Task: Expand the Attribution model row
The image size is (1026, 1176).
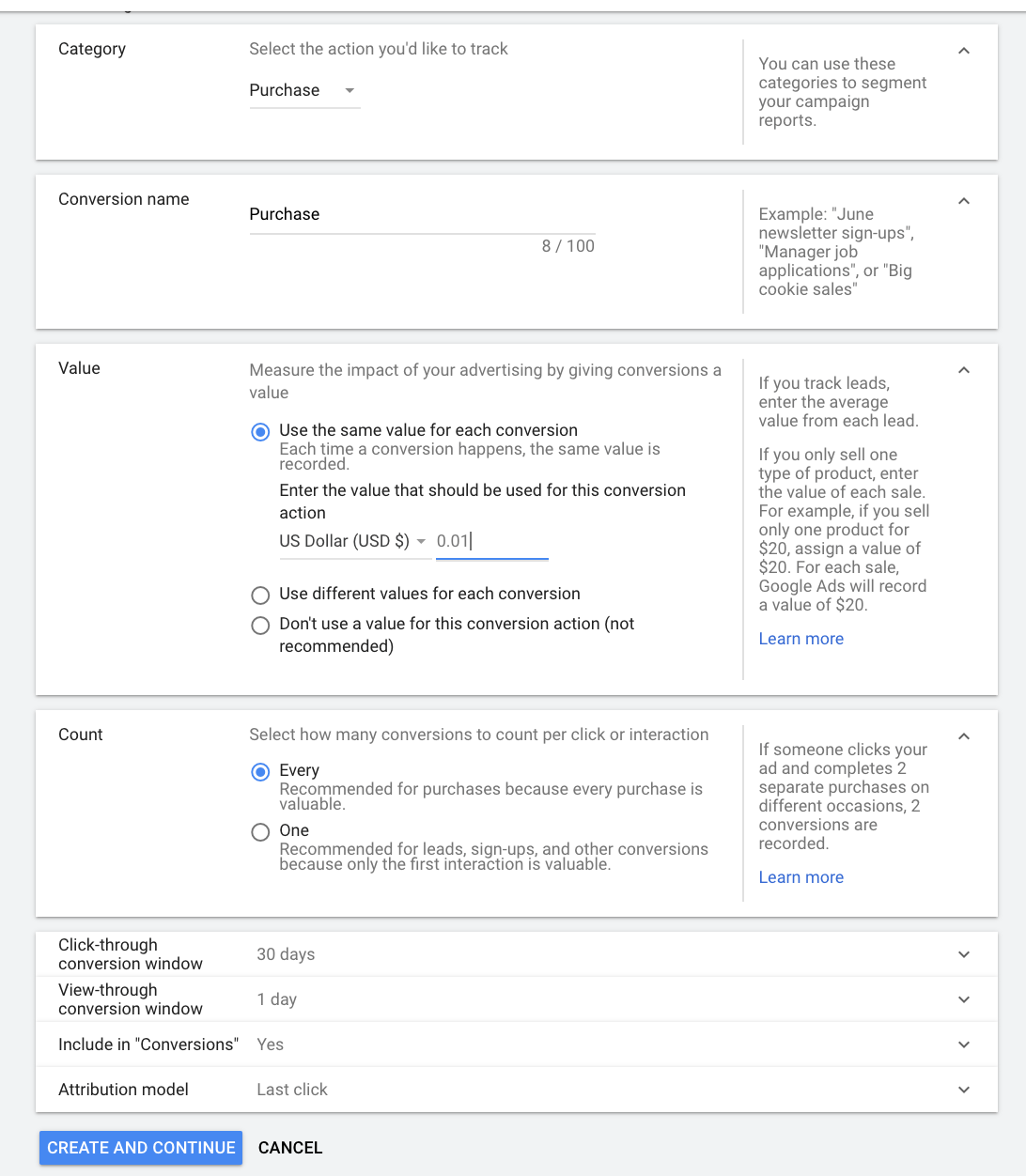Action: (x=963, y=1089)
